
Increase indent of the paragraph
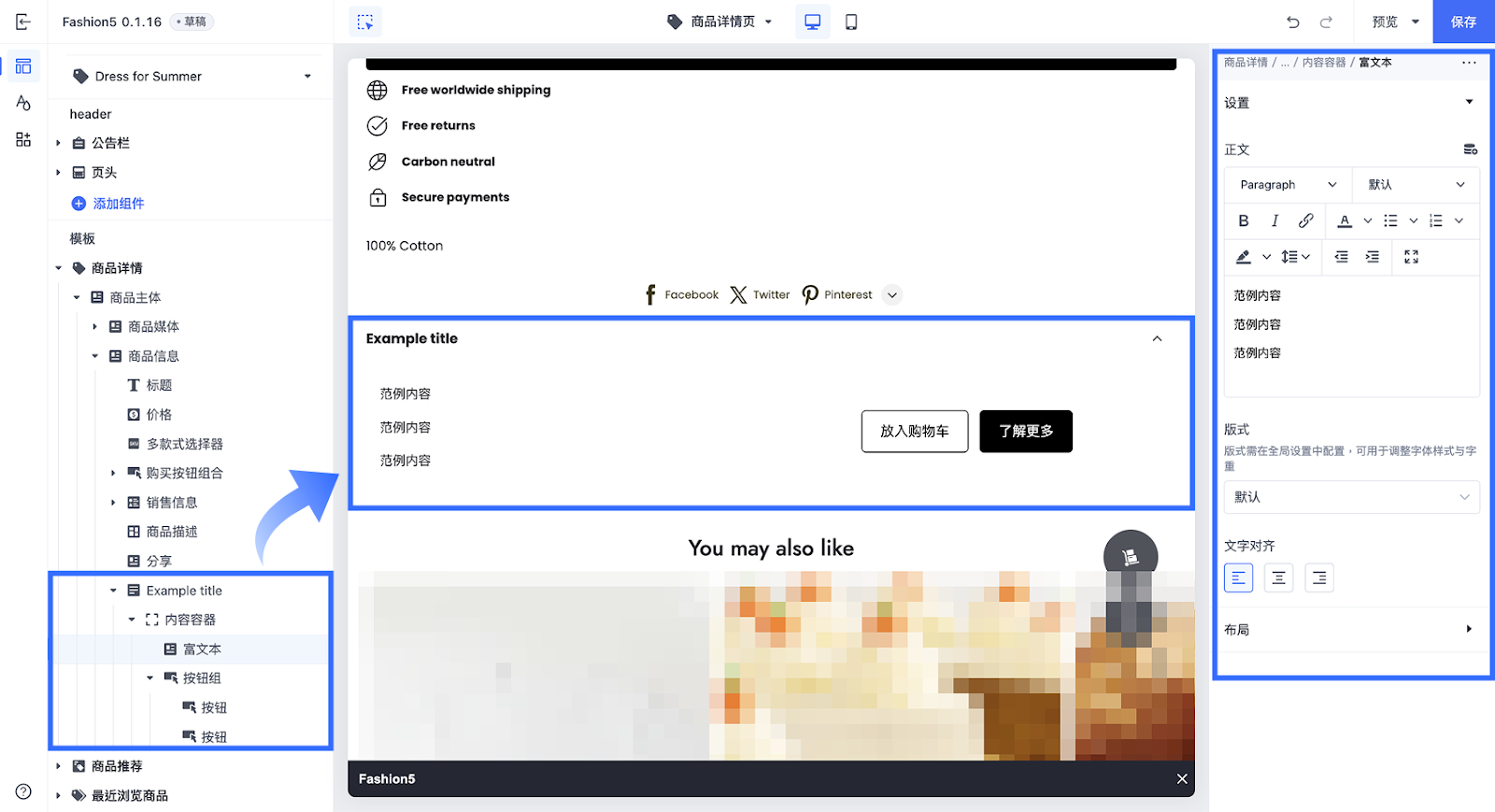(1372, 256)
